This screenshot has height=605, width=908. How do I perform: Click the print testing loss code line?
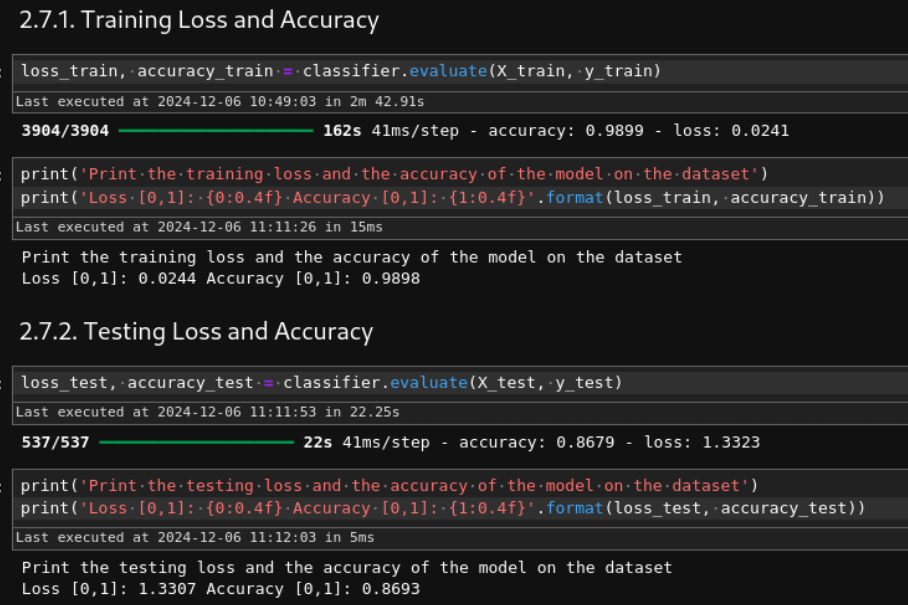[x=390, y=486]
